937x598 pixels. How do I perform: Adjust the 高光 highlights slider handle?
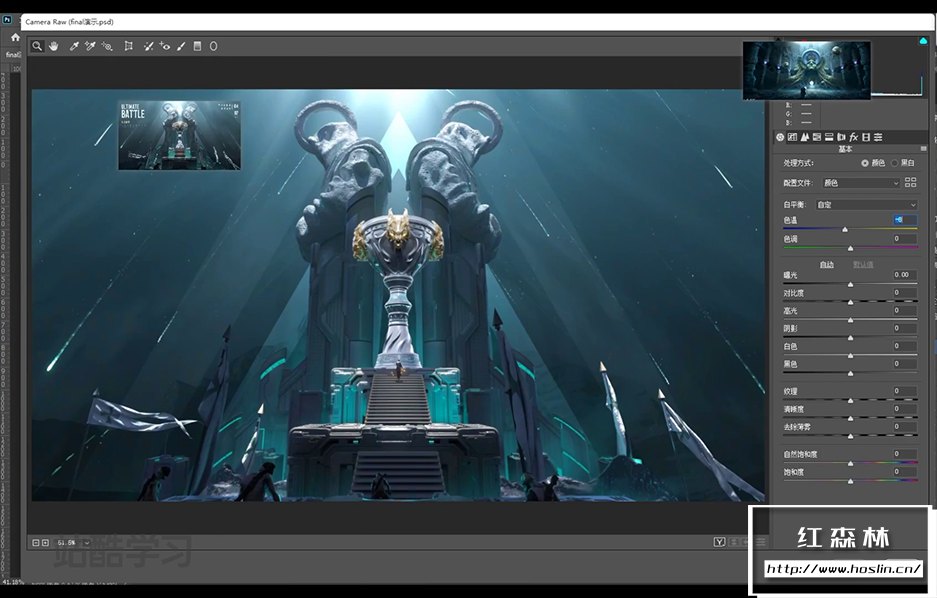(850, 320)
